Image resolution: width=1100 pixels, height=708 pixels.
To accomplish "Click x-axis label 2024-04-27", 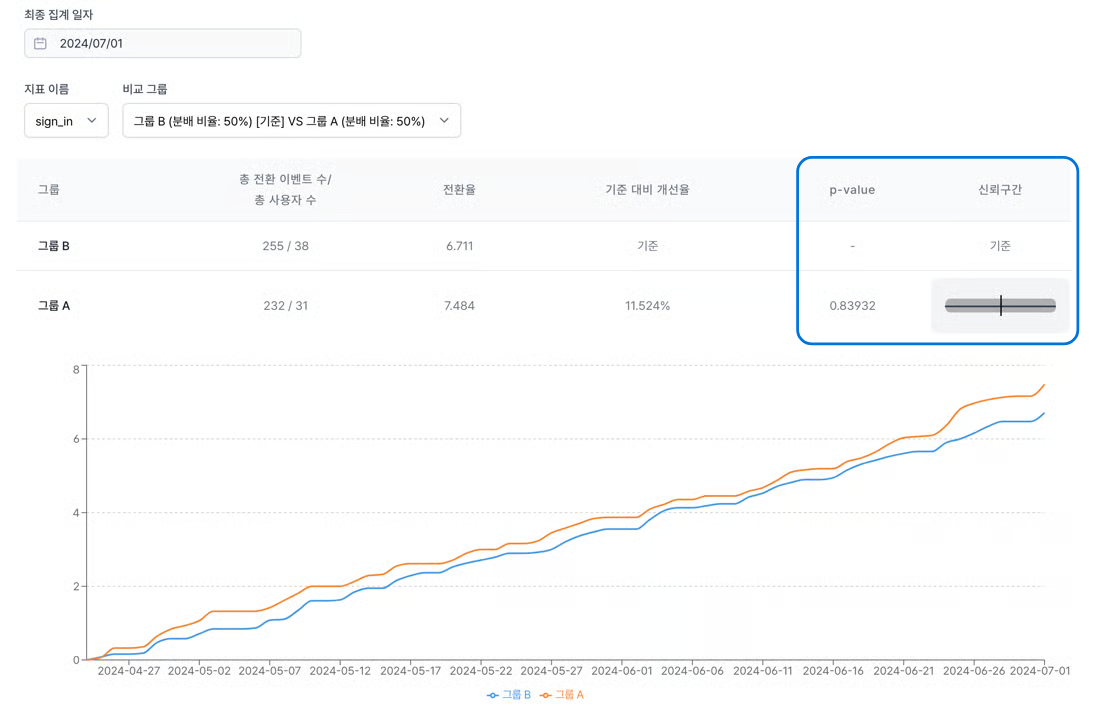I will click(128, 671).
